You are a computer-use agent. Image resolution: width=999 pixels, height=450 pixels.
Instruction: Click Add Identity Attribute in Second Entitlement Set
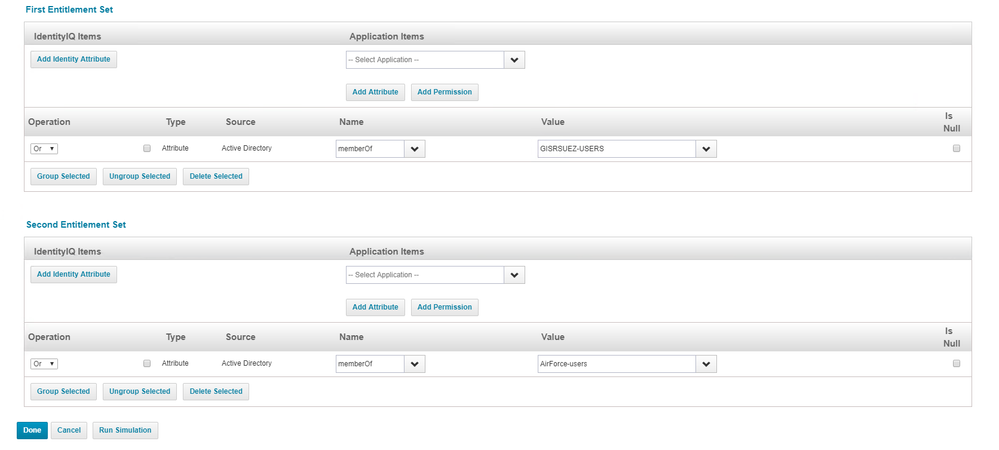coord(73,274)
